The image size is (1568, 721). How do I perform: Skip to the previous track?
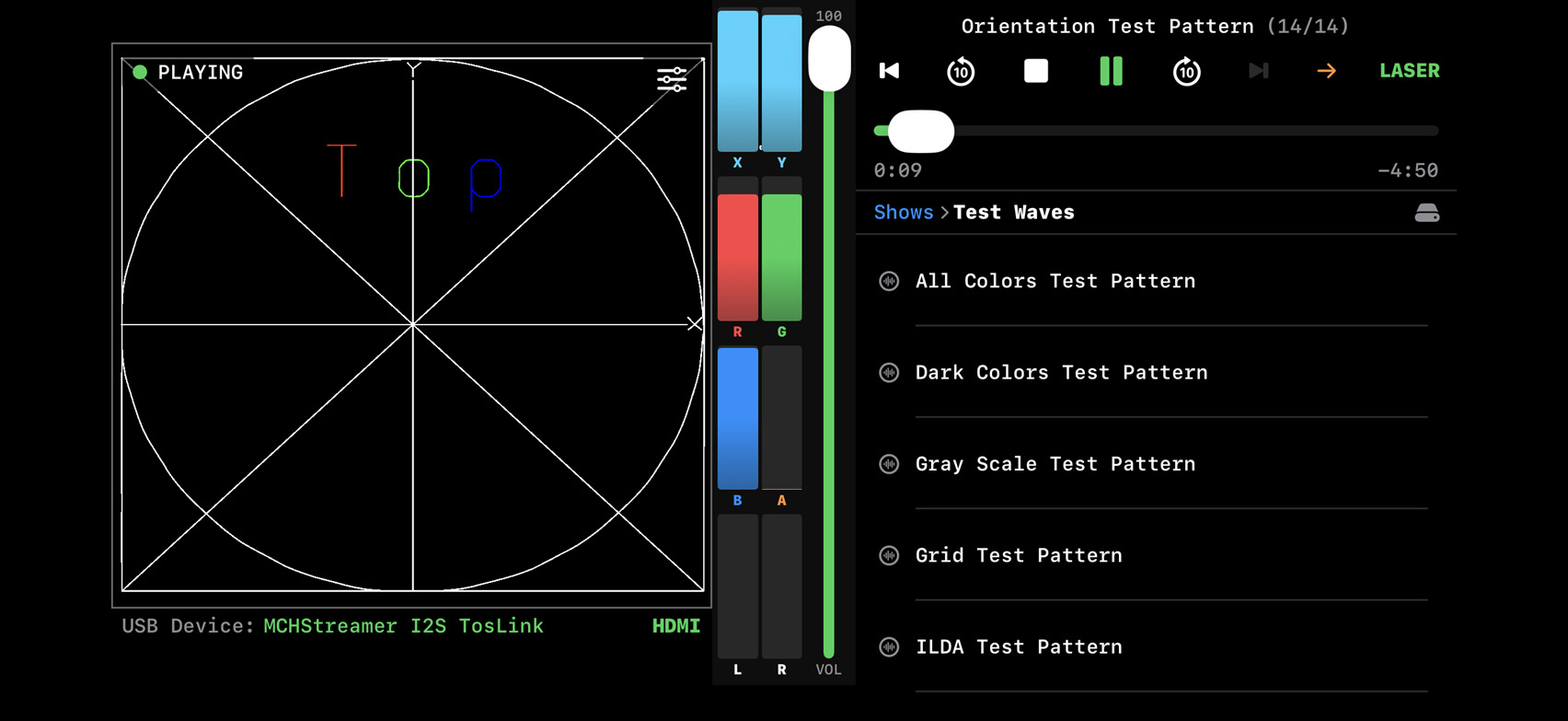(889, 71)
